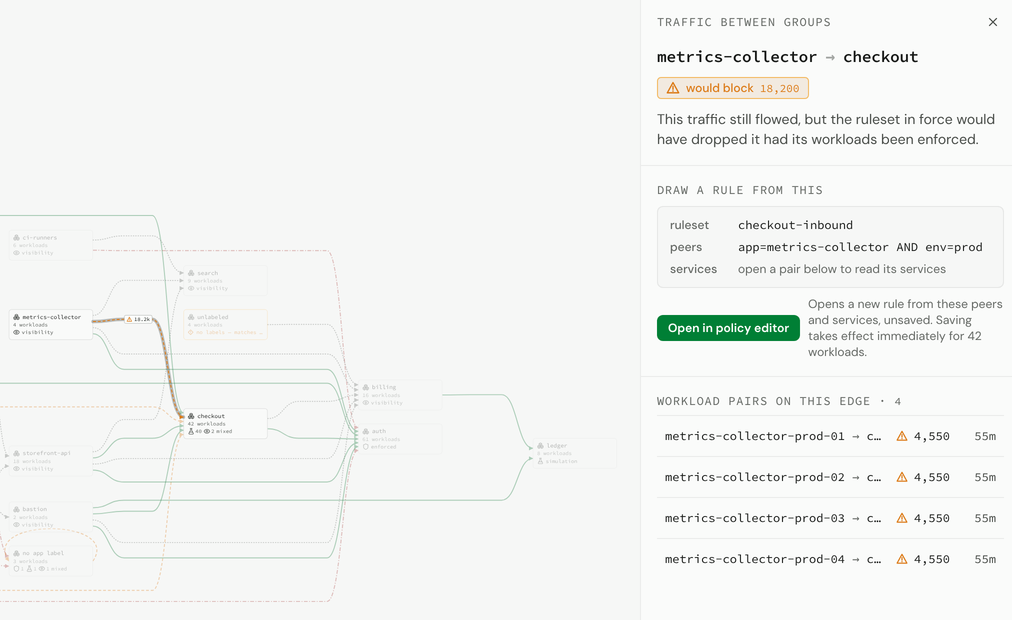Select the 'no app label' group node
1012x620 pixels.
51,561
